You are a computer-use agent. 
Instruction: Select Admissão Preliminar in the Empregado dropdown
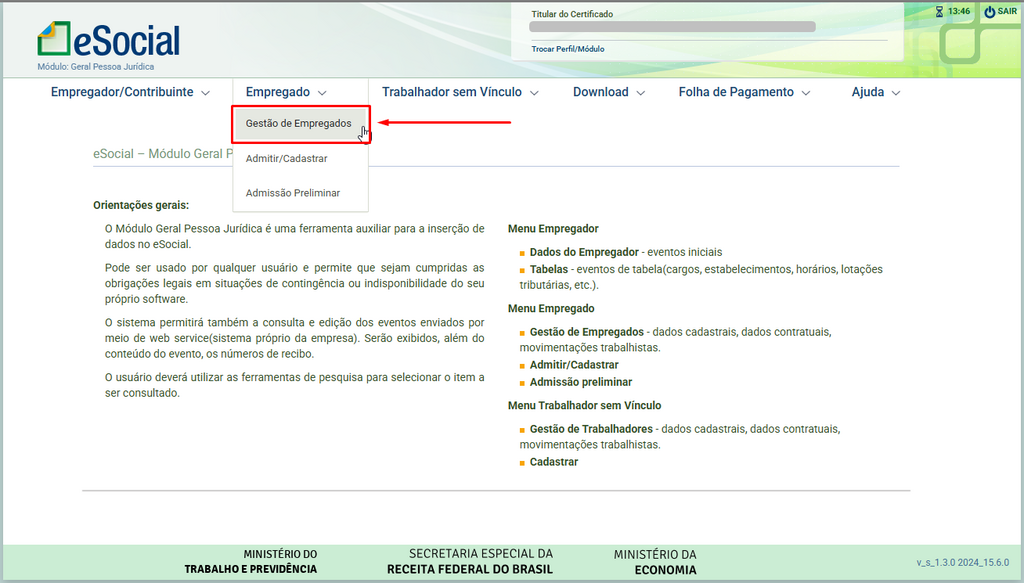(293, 193)
